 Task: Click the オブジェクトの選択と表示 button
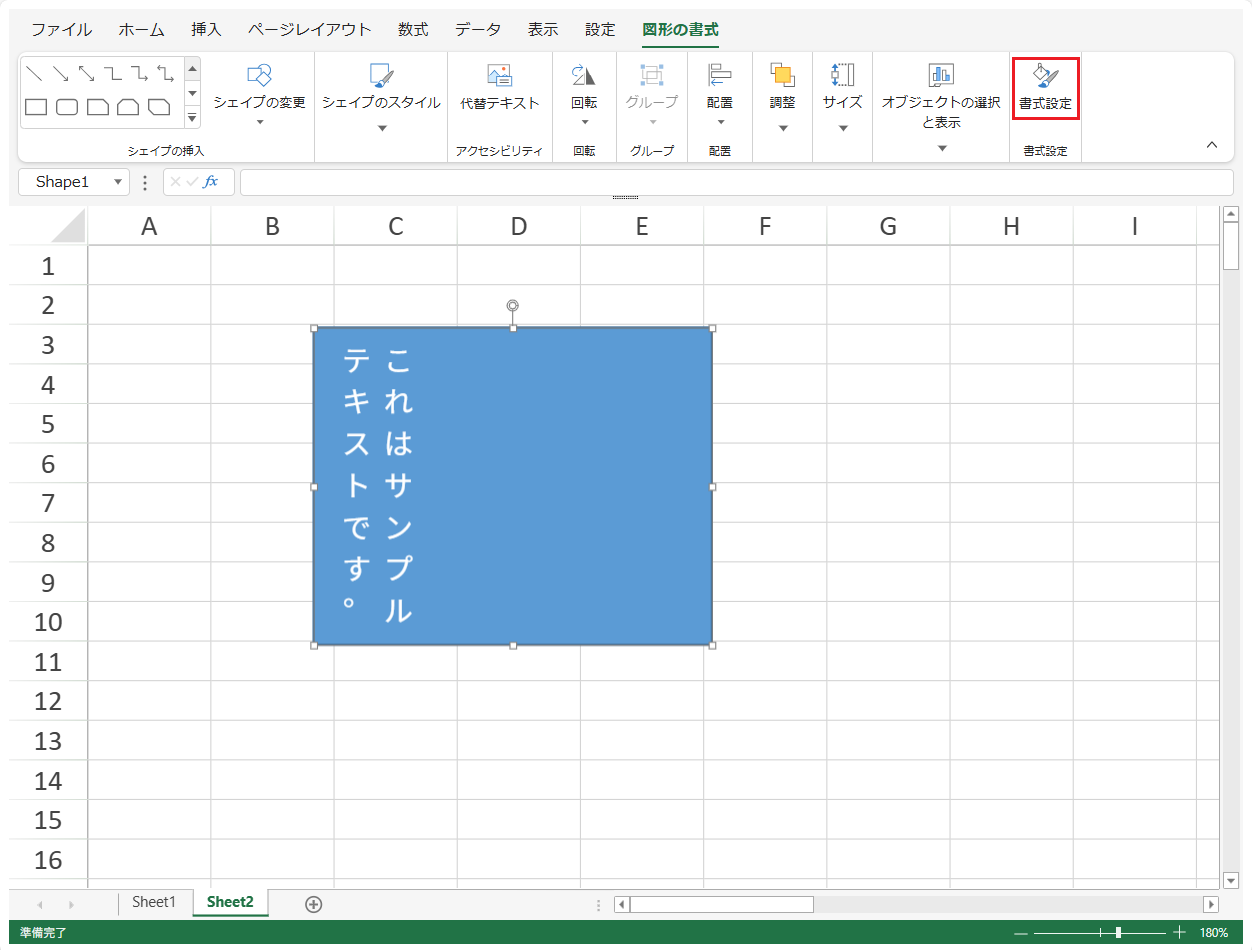pos(941,100)
